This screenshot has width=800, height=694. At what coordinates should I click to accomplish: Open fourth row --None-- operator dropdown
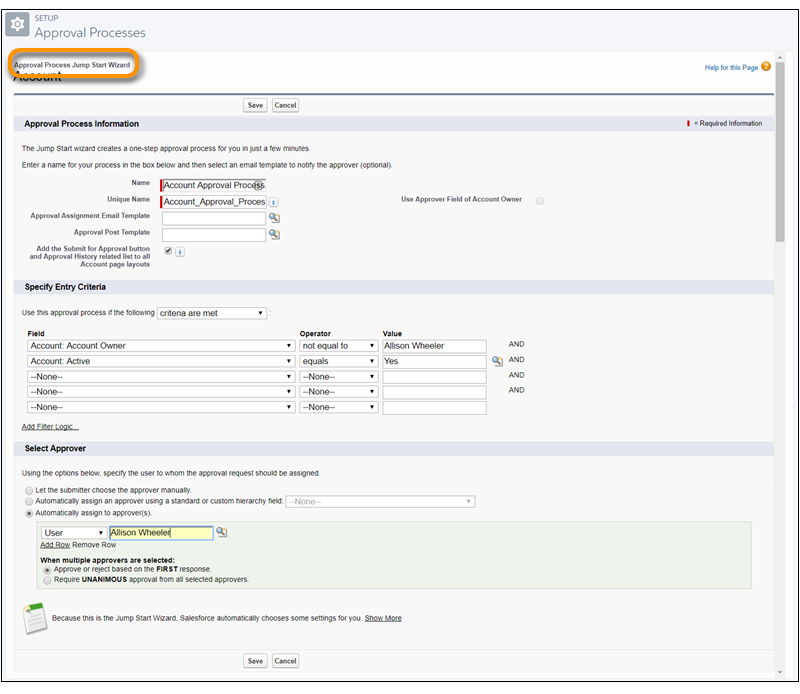(x=339, y=392)
